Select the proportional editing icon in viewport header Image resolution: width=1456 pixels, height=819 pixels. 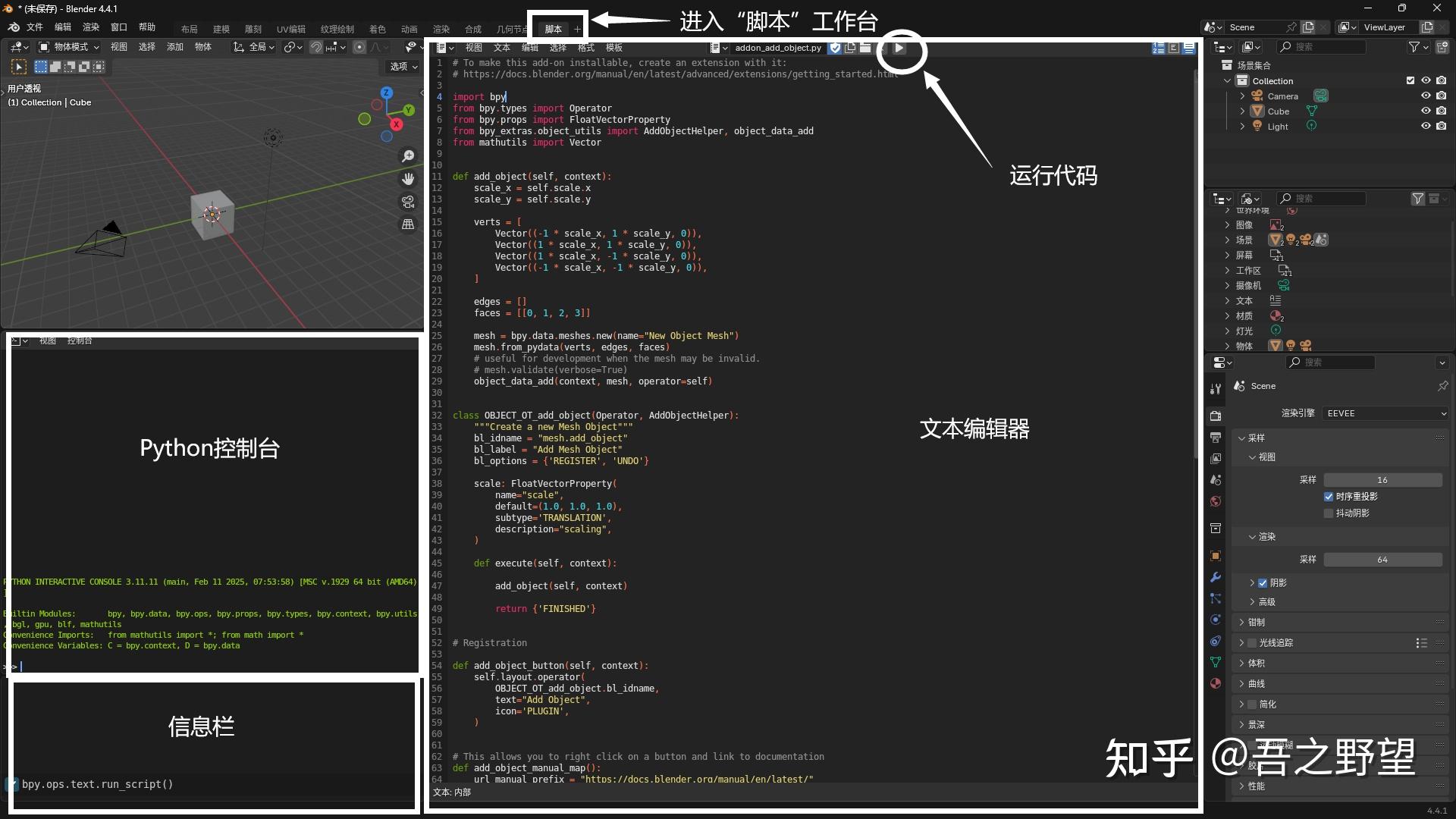coord(358,47)
